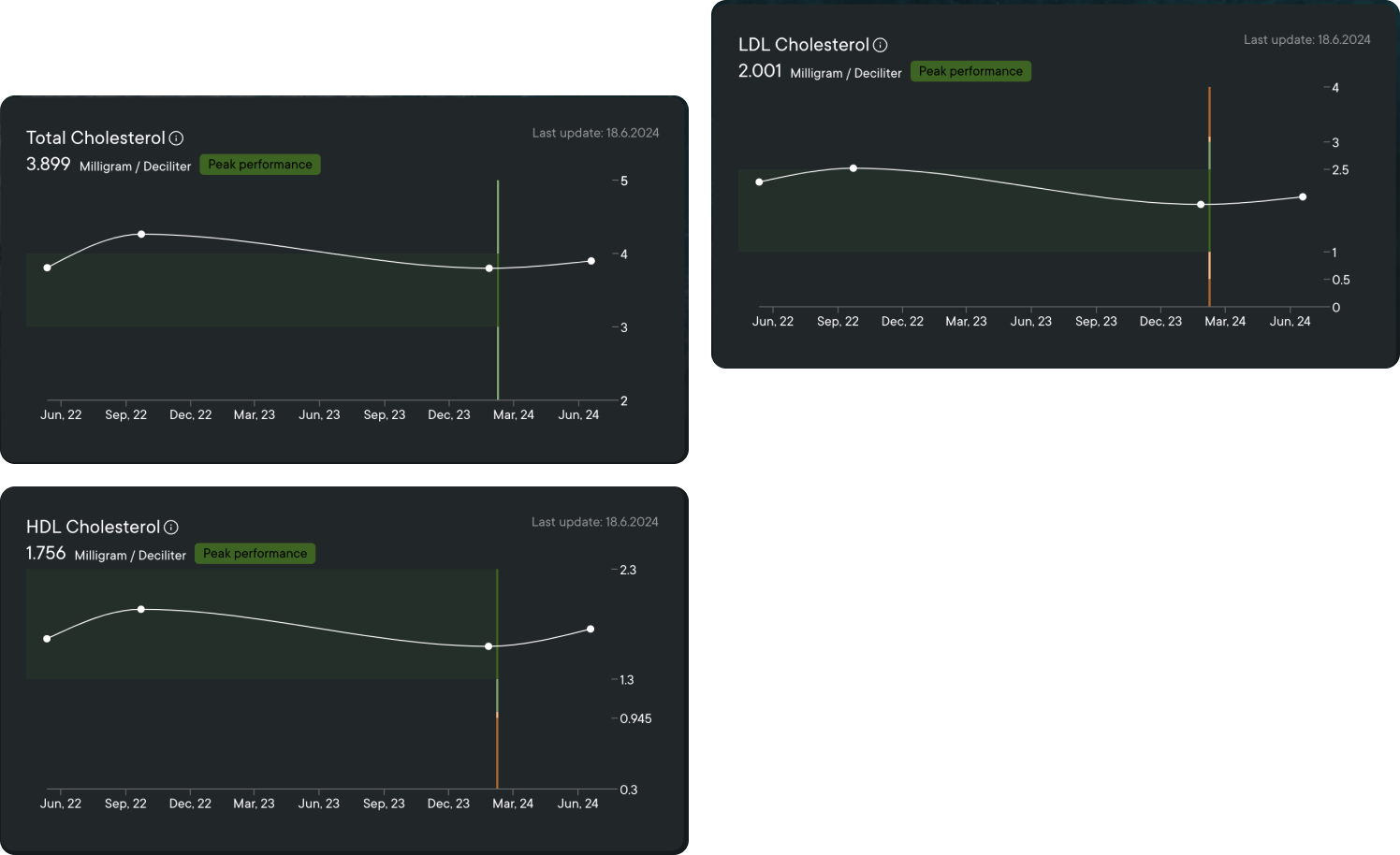Click the 2.5 y-axis value on LDL chart

point(1341,170)
